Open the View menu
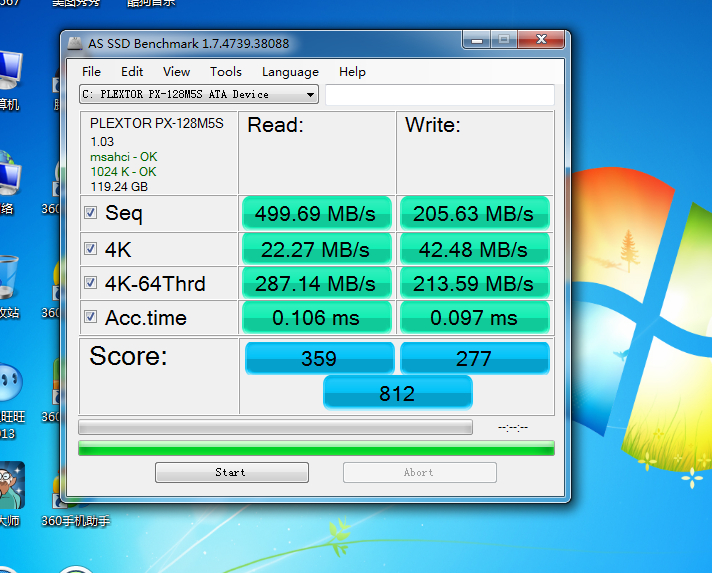 (x=176, y=72)
